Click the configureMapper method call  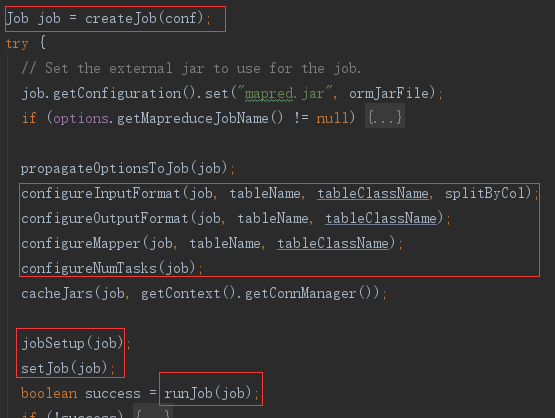click(81, 244)
